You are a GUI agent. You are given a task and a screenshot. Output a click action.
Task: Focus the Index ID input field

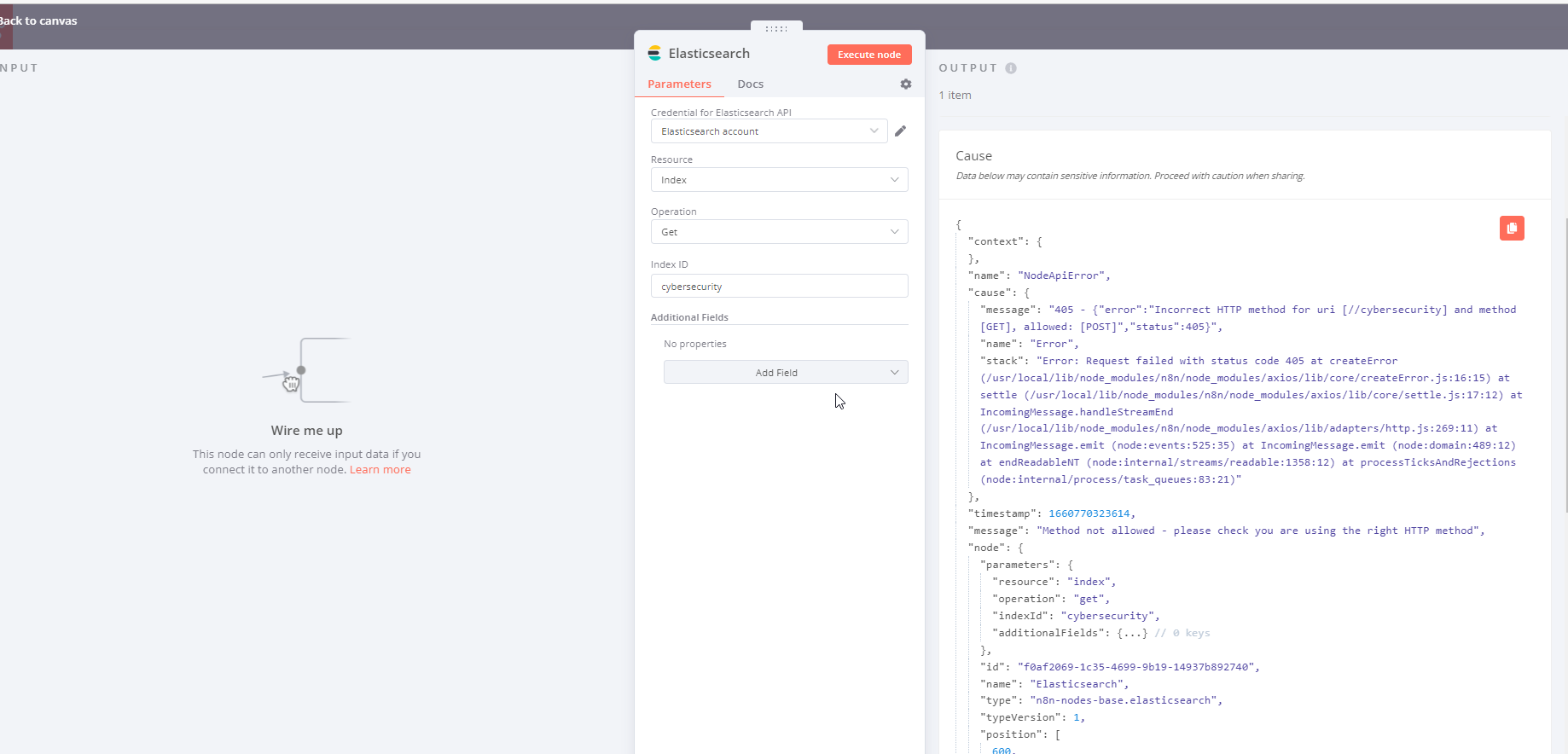(x=779, y=287)
